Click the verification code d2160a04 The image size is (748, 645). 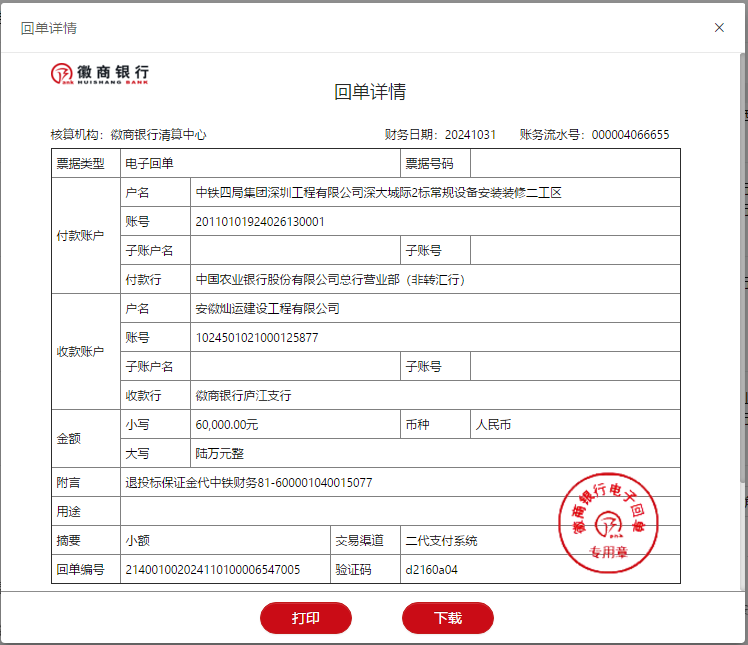coord(433,570)
